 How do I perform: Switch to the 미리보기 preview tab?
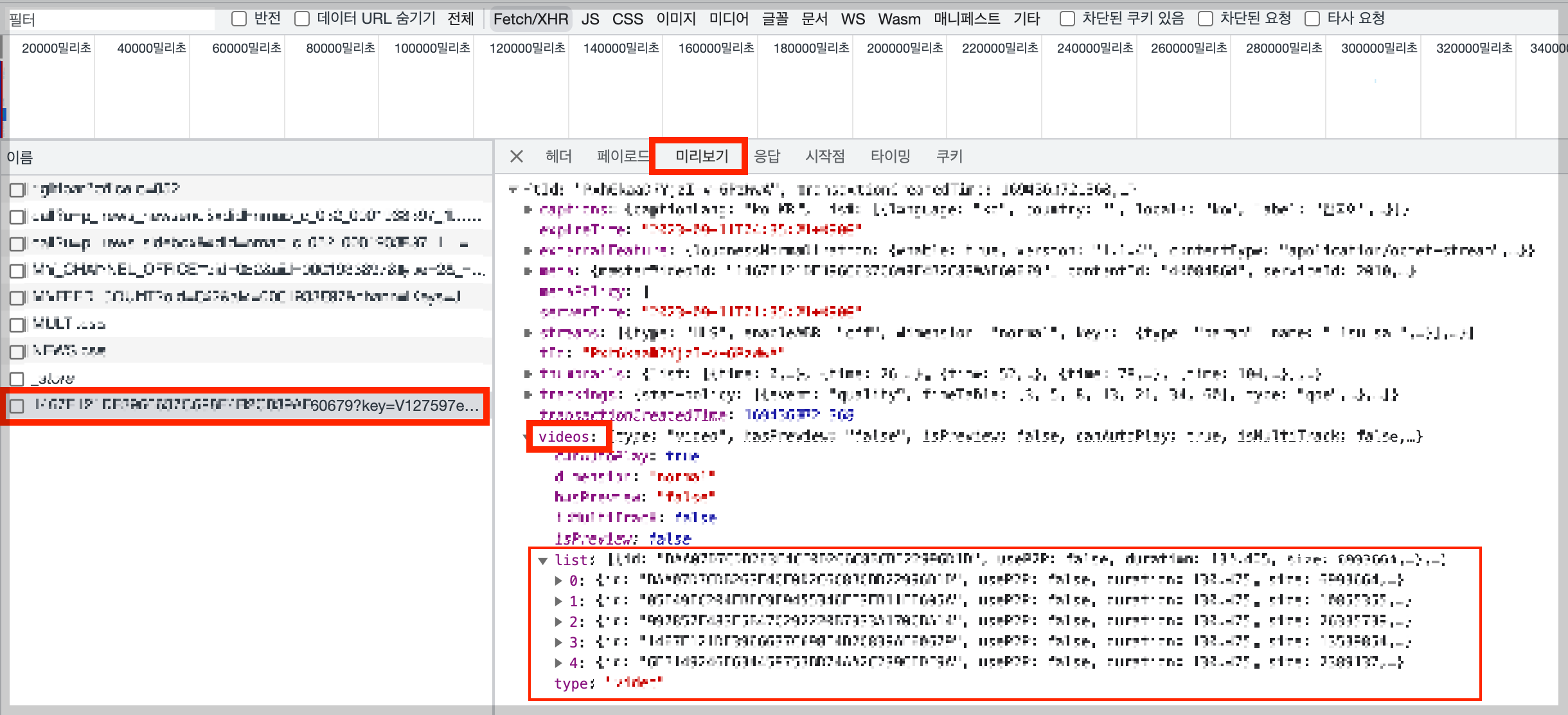tap(701, 156)
